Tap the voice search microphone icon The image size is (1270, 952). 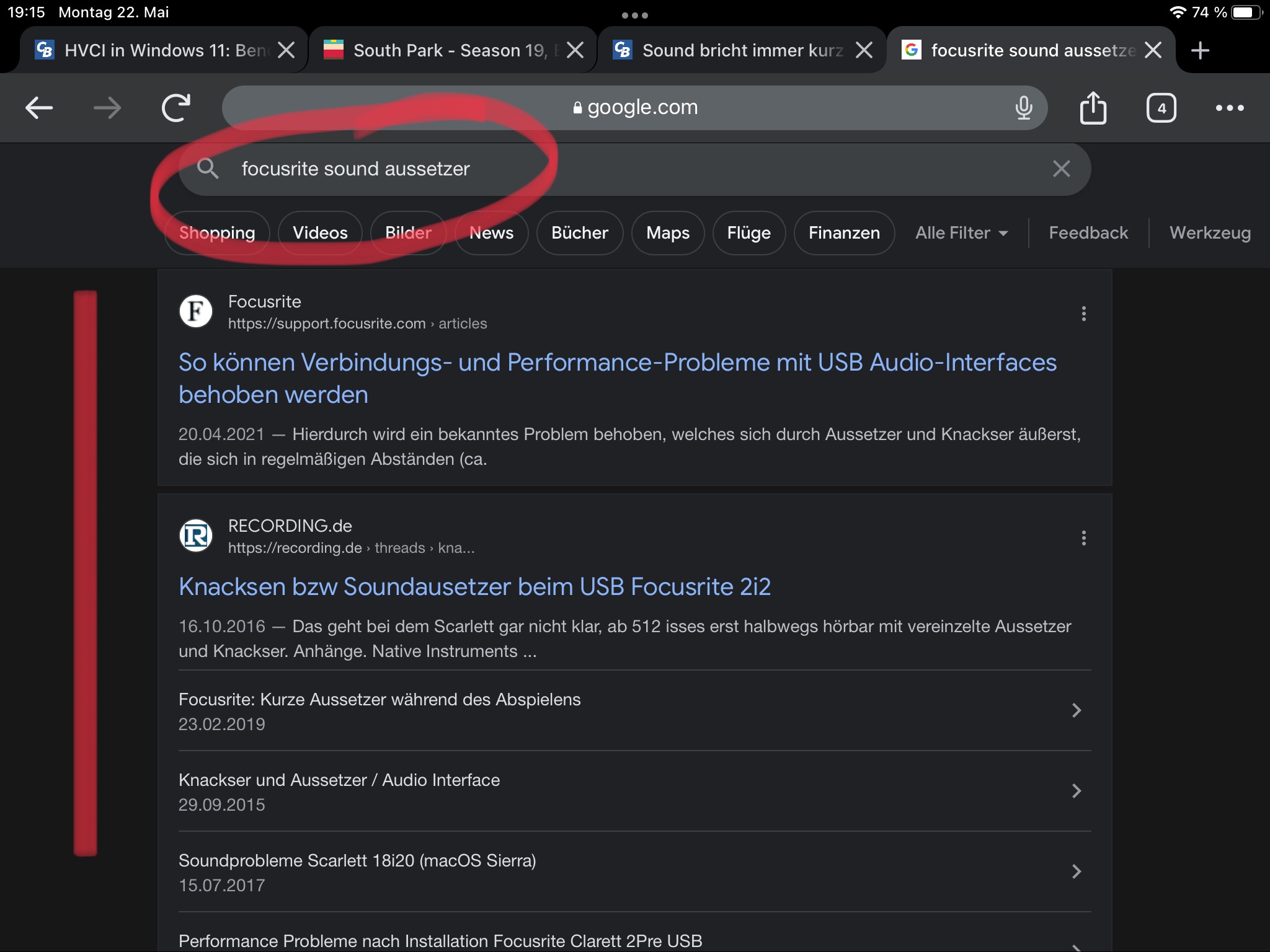tap(1023, 108)
